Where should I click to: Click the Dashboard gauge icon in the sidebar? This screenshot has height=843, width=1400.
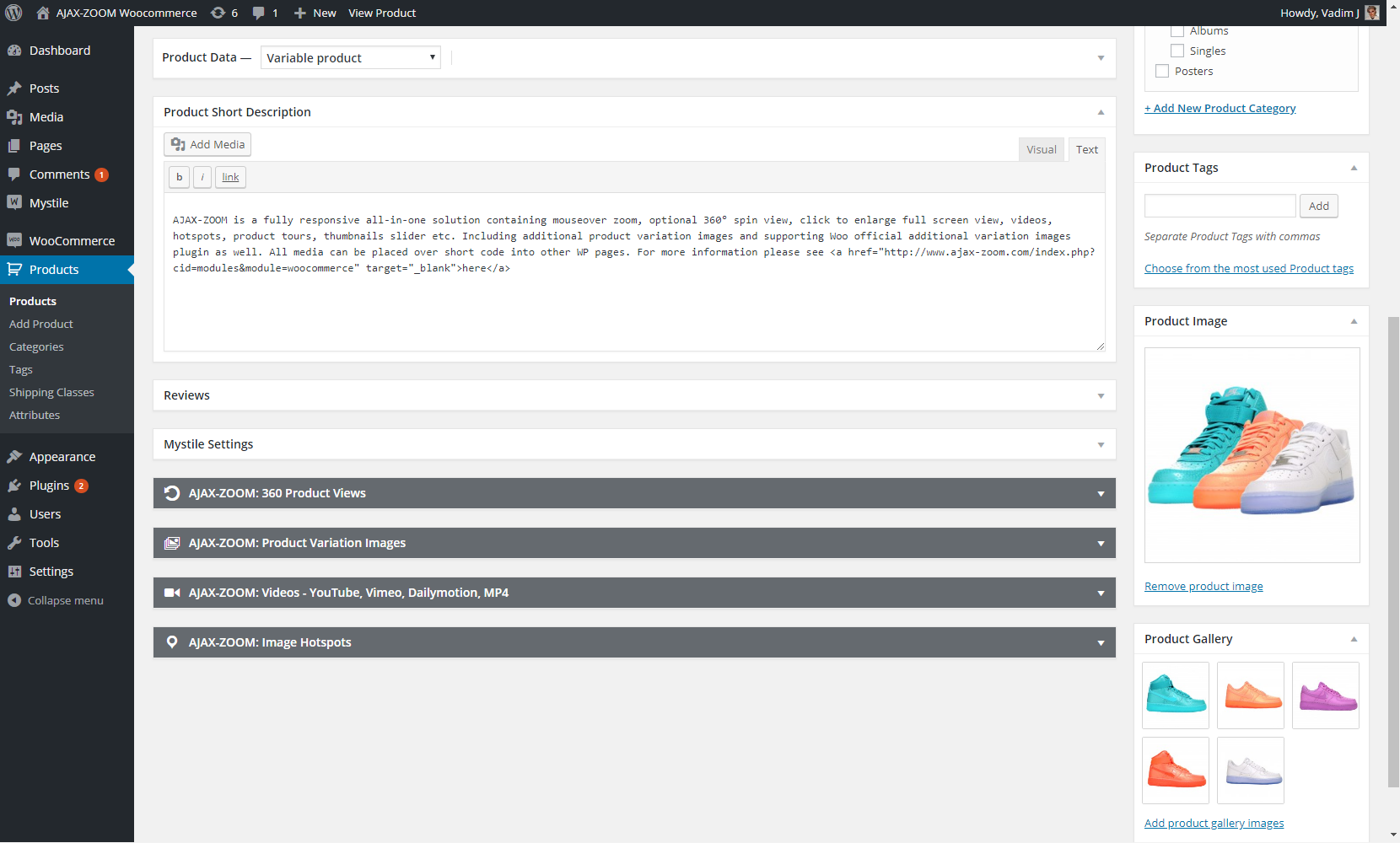[14, 51]
